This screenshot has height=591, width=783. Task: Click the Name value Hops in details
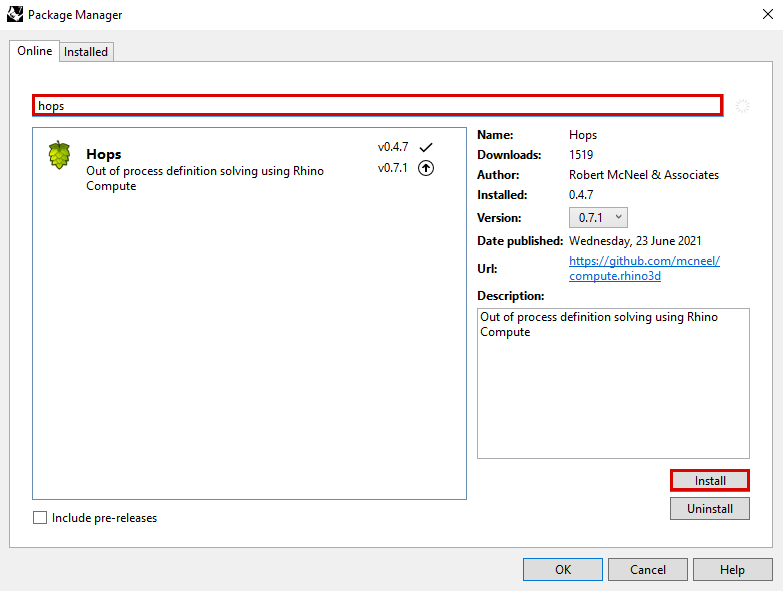(583, 135)
